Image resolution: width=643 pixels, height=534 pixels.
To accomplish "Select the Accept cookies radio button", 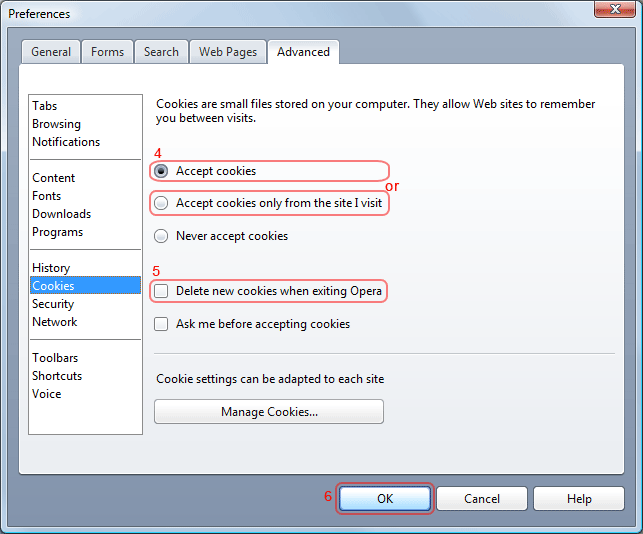I will pyautogui.click(x=162, y=171).
